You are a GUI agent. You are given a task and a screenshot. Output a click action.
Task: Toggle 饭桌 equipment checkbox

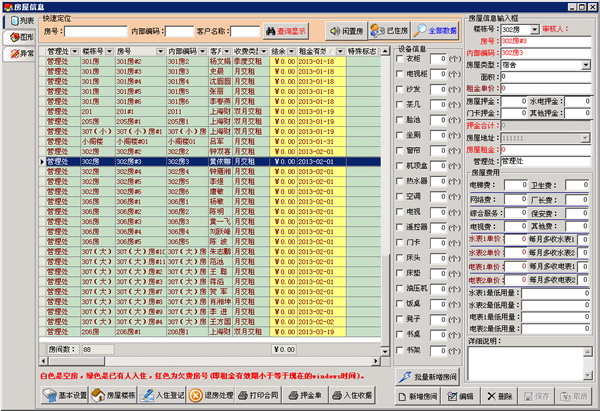click(399, 303)
